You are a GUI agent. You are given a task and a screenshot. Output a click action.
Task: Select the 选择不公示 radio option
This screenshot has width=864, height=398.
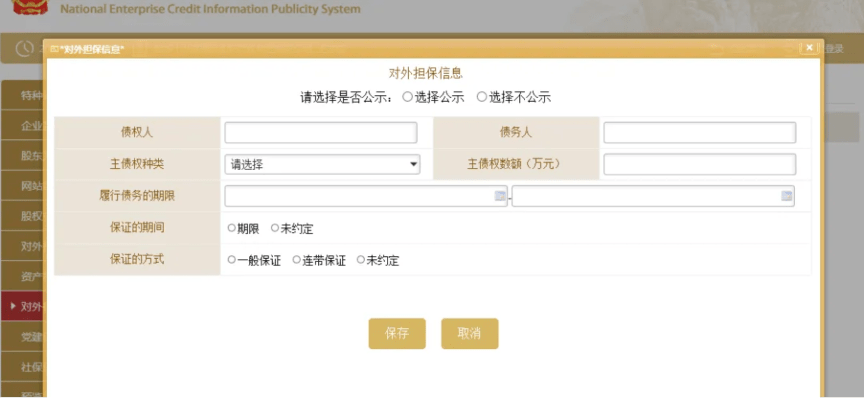pyautogui.click(x=482, y=97)
